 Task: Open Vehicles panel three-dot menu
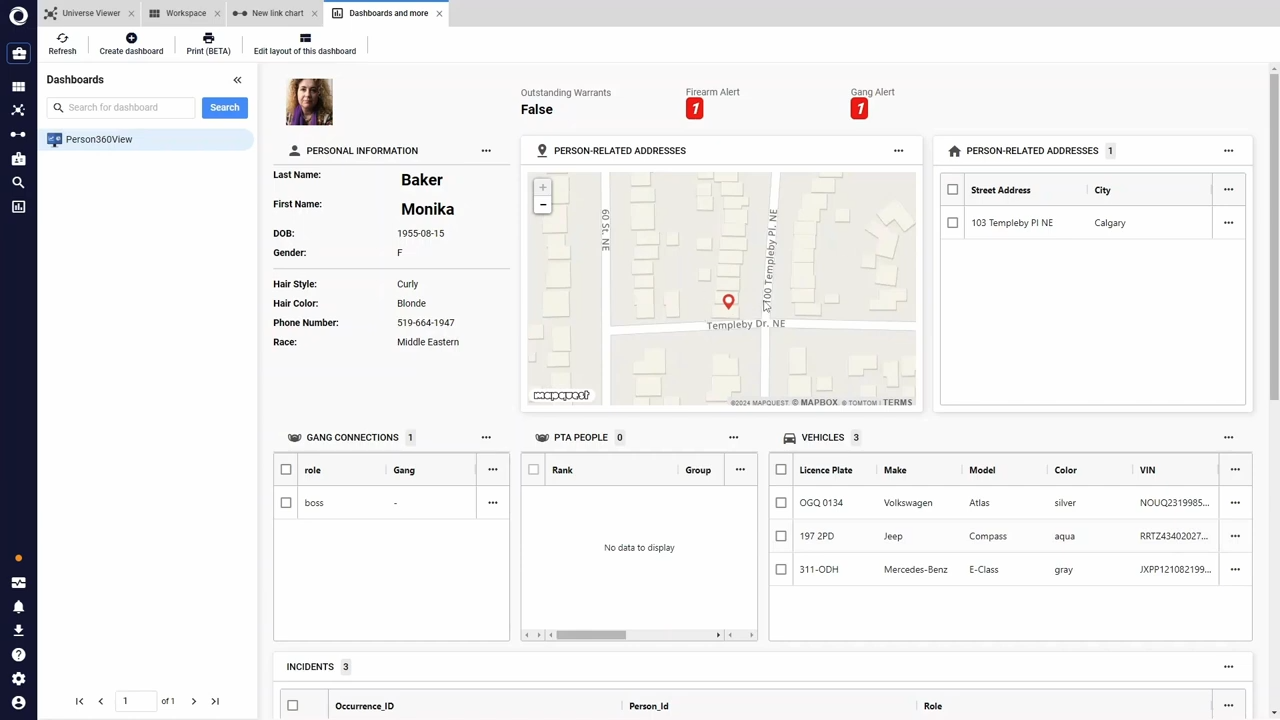coord(1228,437)
